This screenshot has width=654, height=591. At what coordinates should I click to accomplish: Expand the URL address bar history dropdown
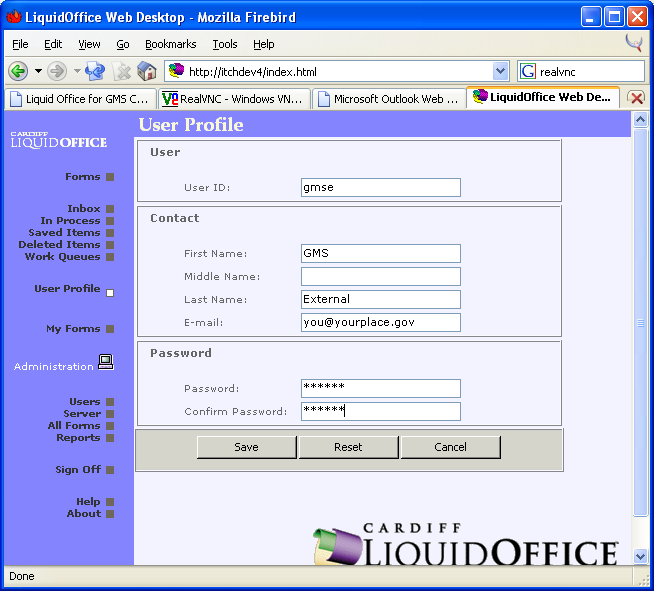pos(501,71)
